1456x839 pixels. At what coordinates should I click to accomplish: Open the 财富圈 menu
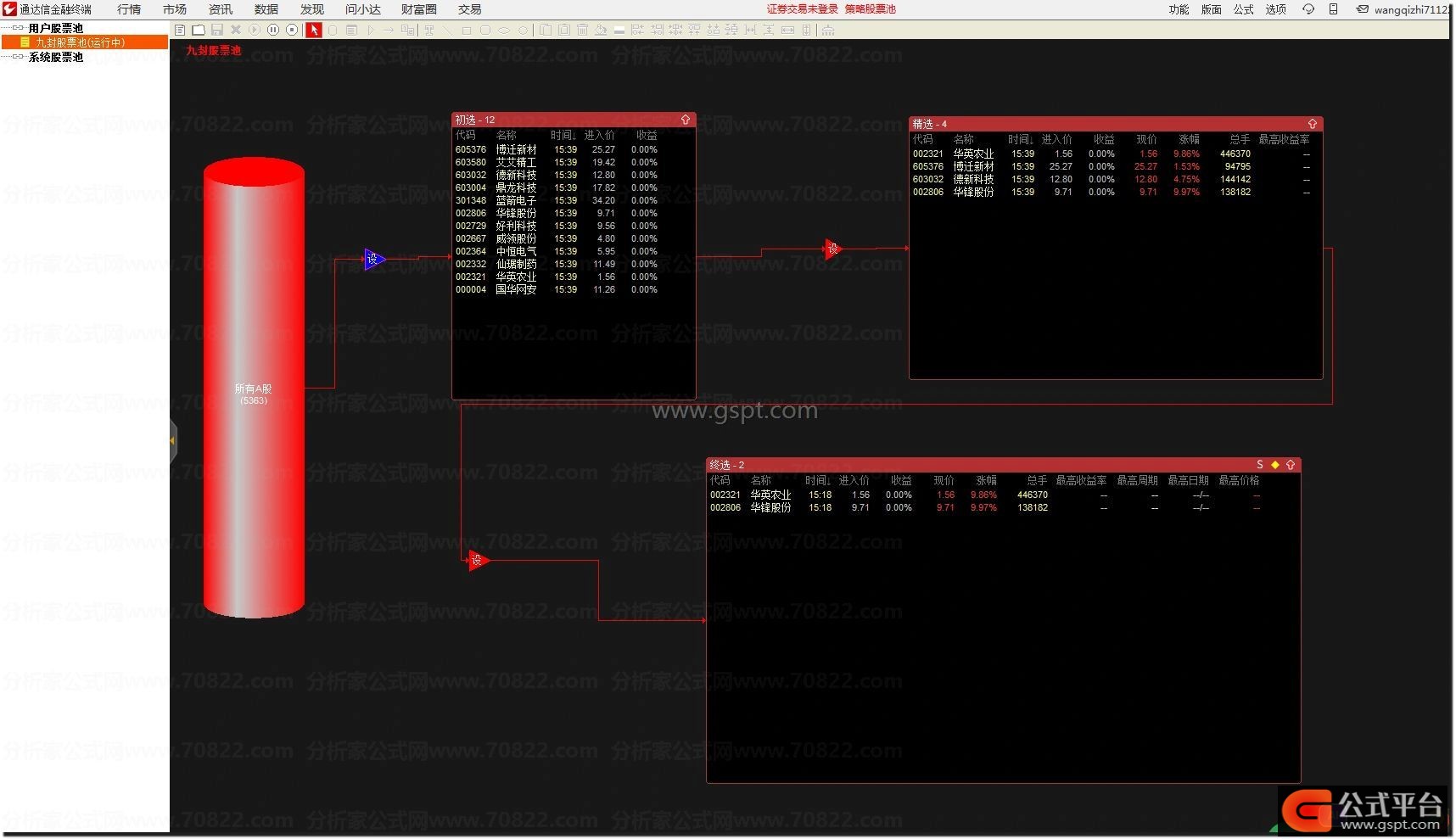[419, 9]
